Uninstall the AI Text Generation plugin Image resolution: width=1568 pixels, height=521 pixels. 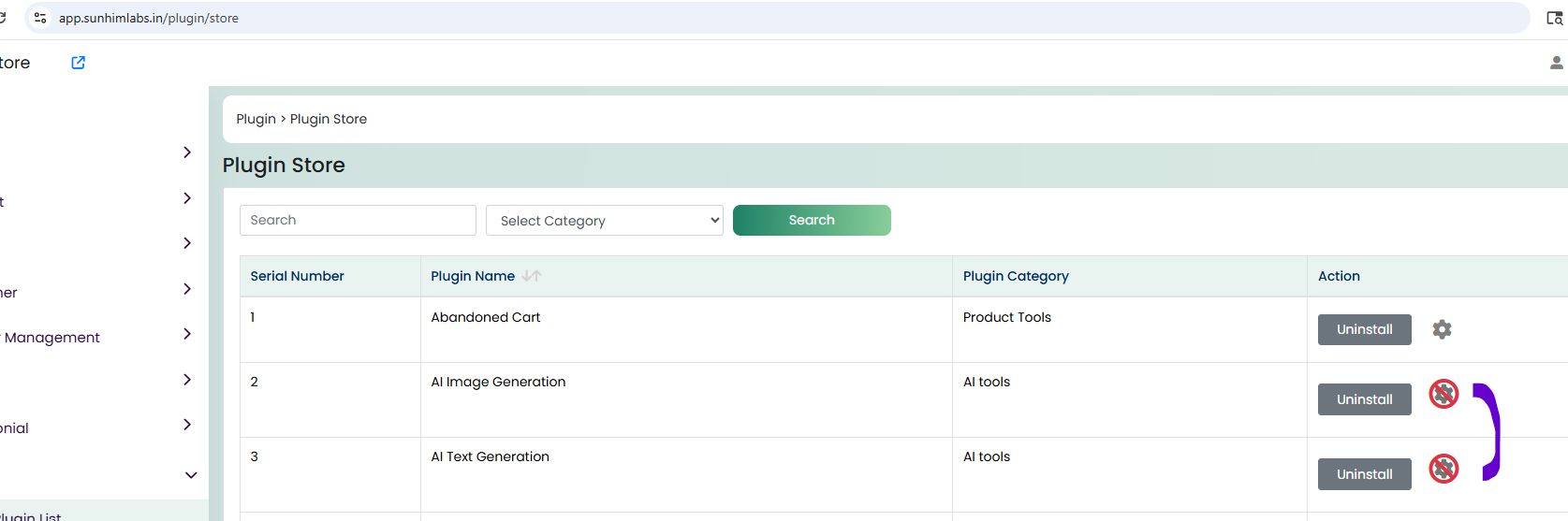coord(1364,474)
